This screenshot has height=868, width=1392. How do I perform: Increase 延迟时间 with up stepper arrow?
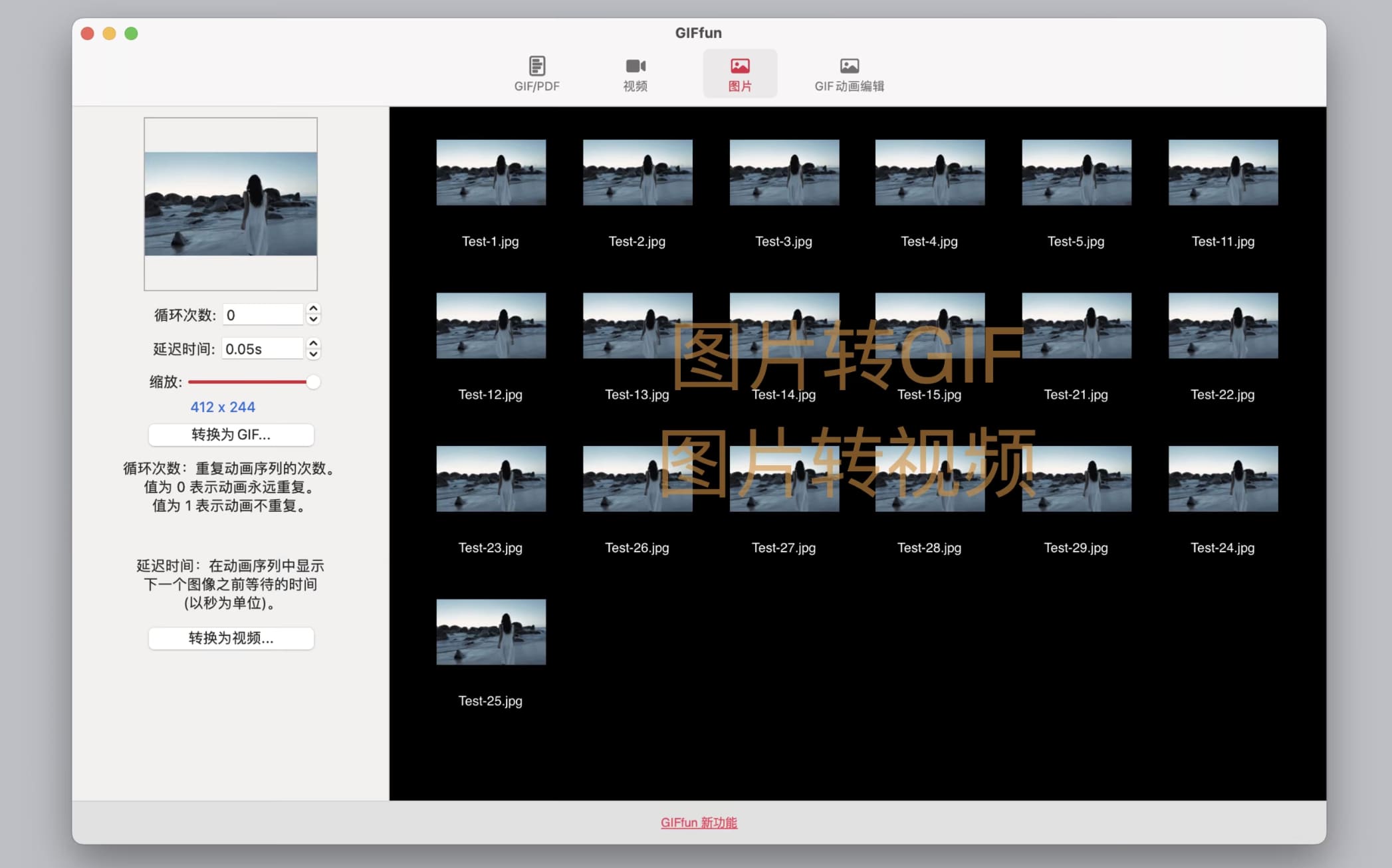pos(313,343)
